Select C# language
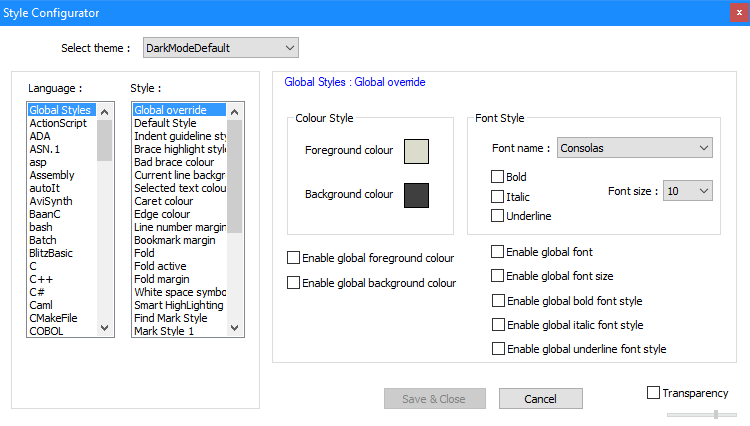Viewport: 750px width, 426px height. (x=62, y=292)
